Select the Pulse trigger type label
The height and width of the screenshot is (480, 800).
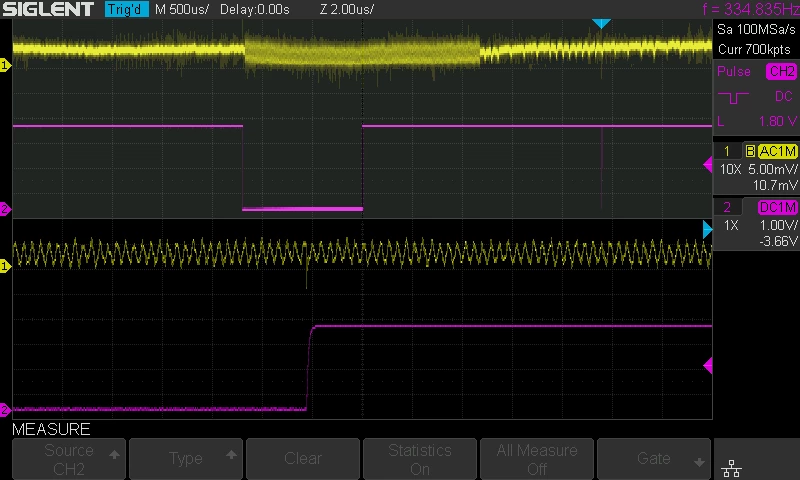pos(734,71)
